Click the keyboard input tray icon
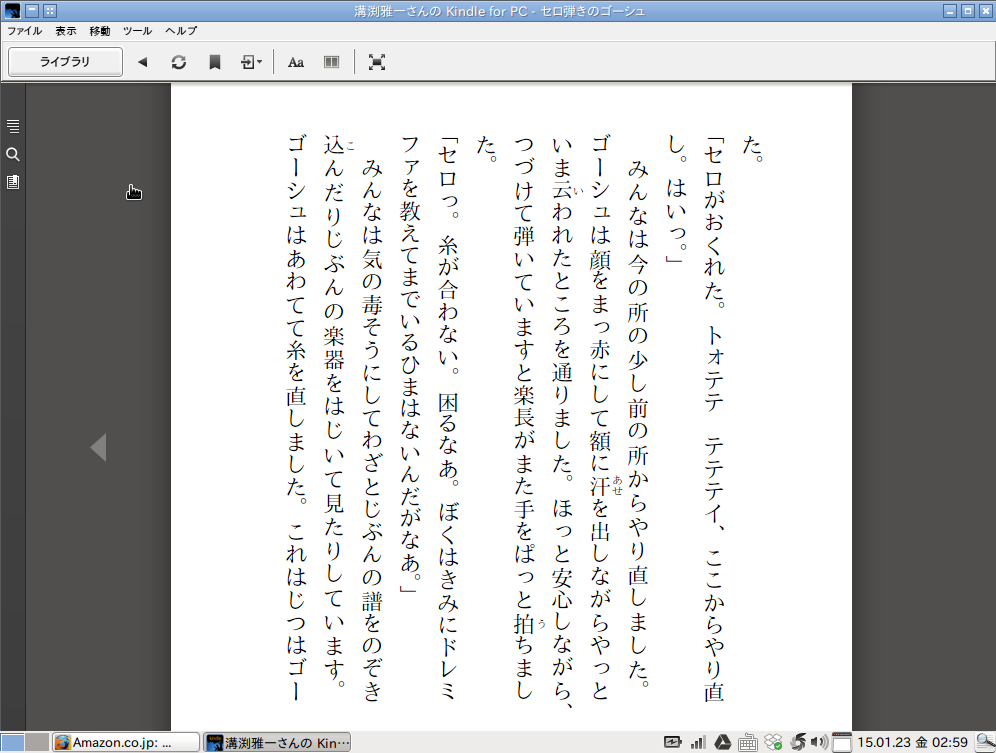Image resolution: width=996 pixels, height=753 pixels. pos(748,742)
